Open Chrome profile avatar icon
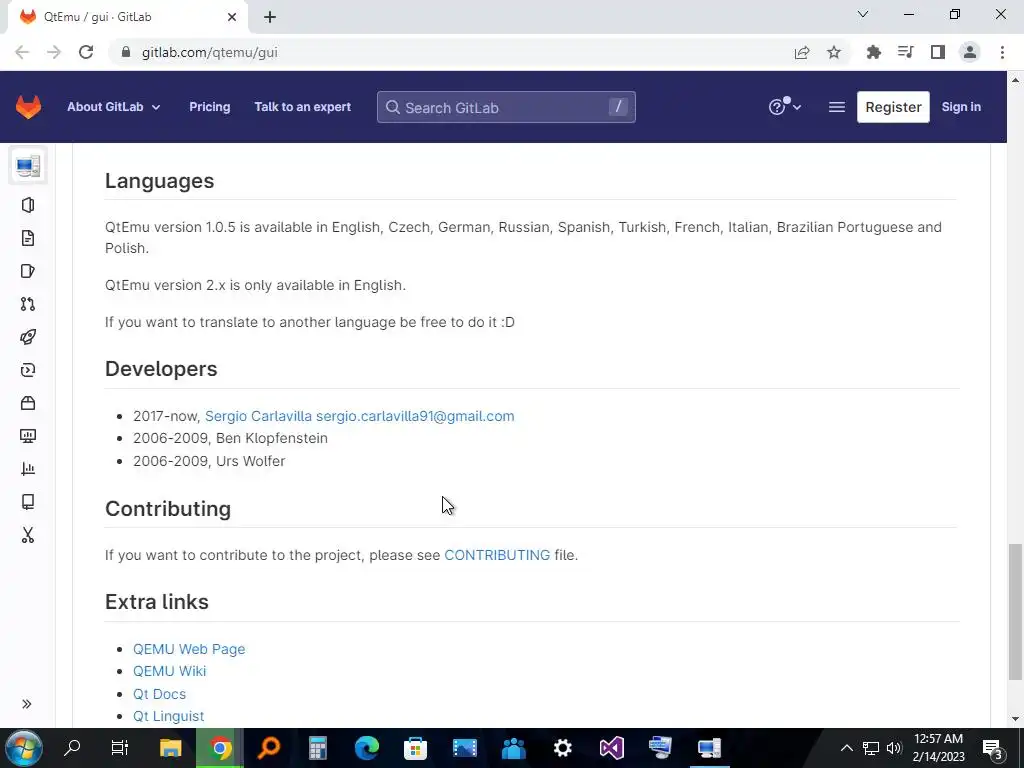1024x768 pixels. [970, 52]
